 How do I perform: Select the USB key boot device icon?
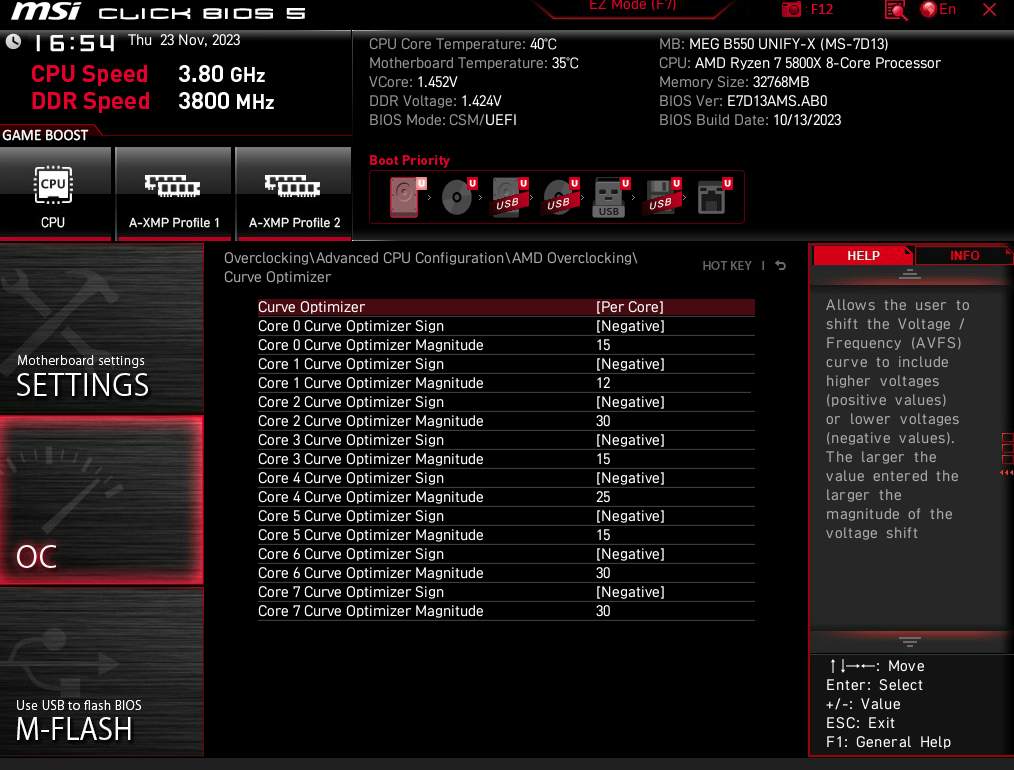tap(610, 197)
